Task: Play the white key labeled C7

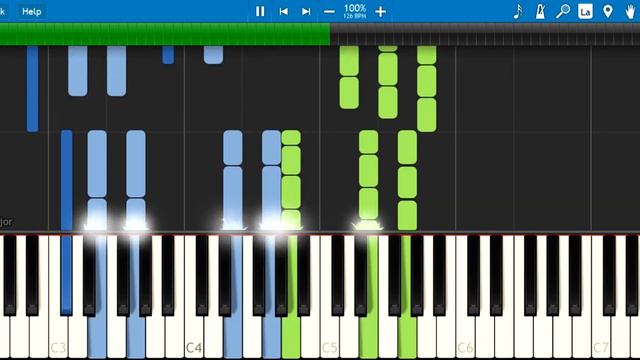Action: click(x=600, y=337)
